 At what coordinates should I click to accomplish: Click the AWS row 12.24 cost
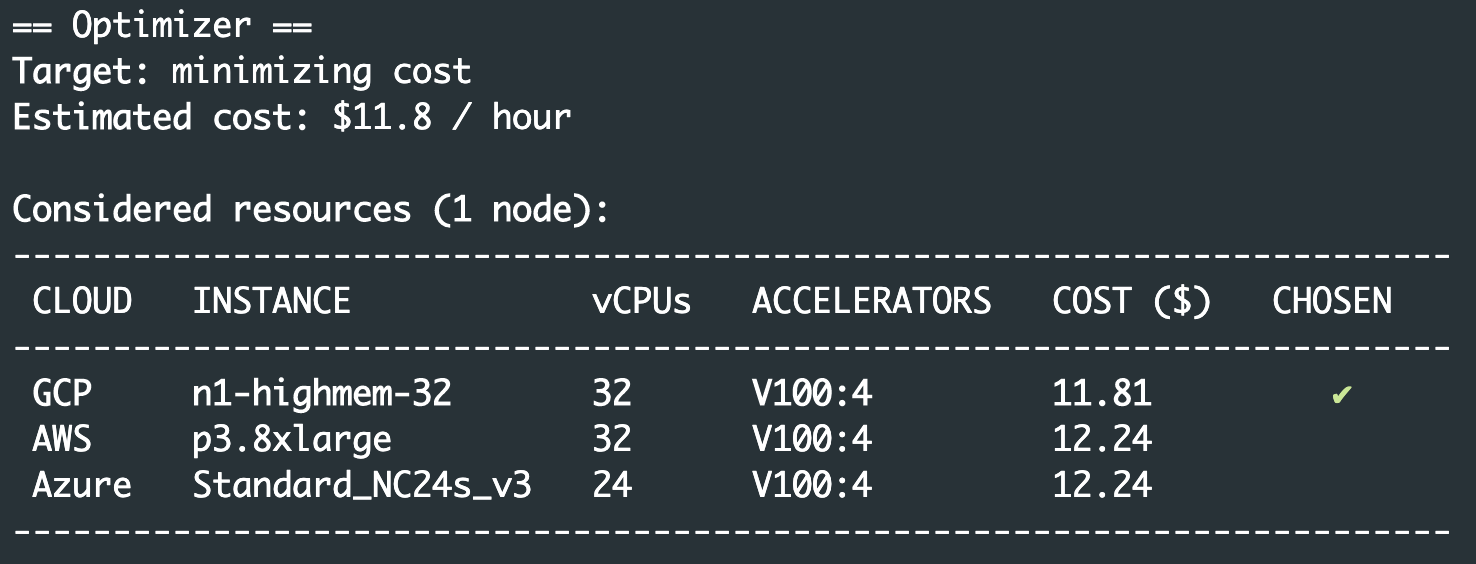pyautogui.click(x=1102, y=439)
